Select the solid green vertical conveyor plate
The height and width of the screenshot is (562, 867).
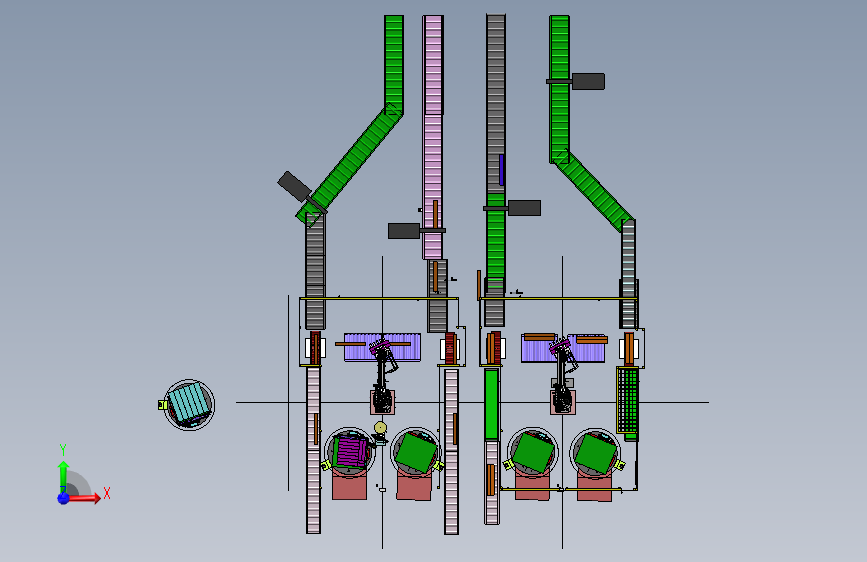[491, 405]
